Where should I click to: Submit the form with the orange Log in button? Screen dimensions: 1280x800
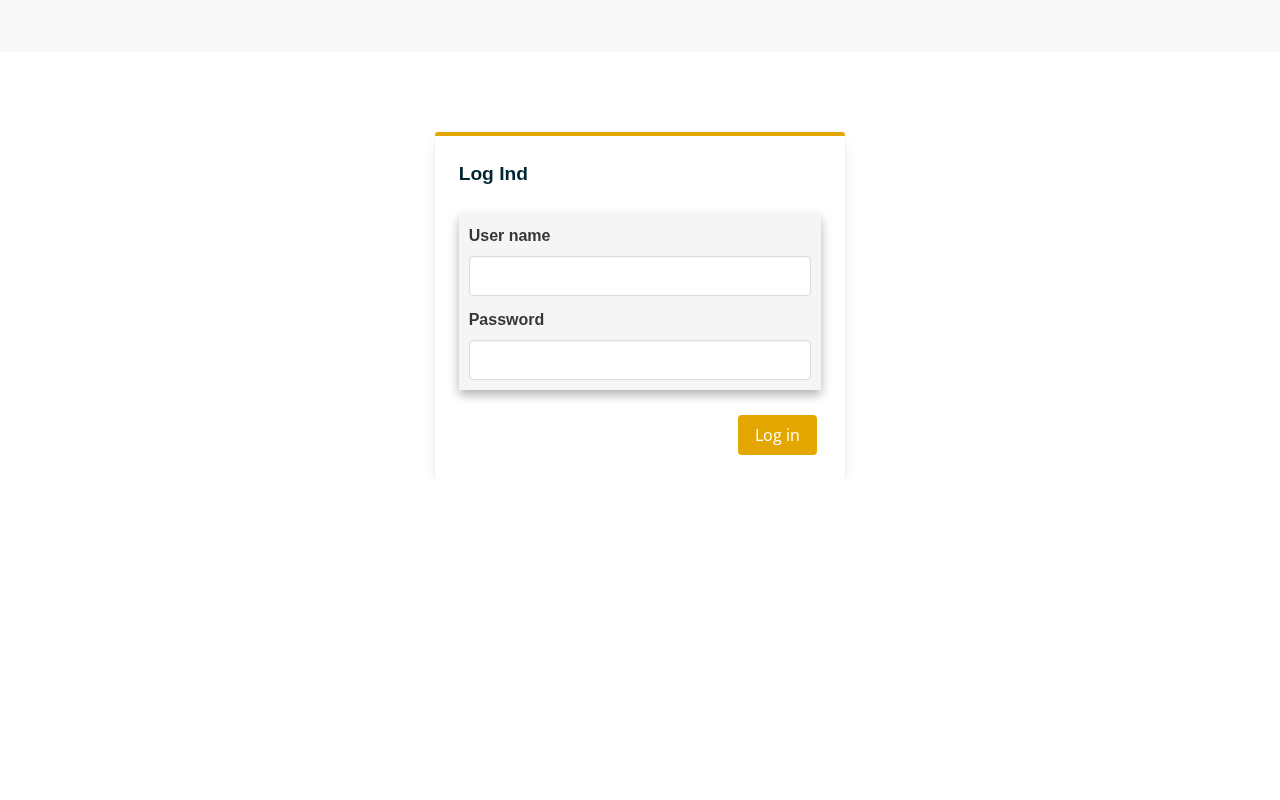[x=777, y=435]
